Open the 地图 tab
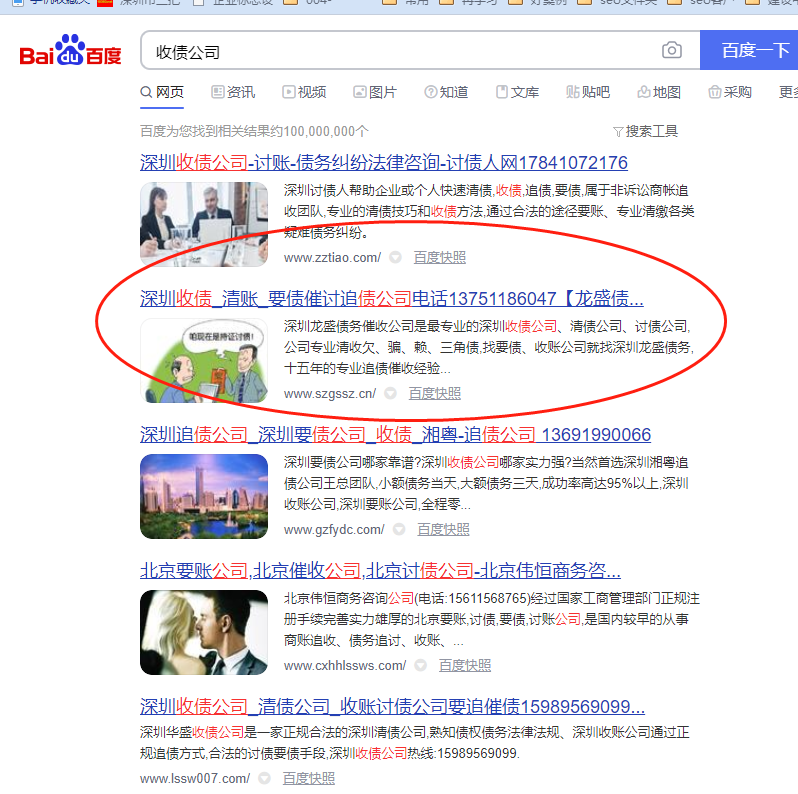The image size is (798, 794). tap(659, 92)
